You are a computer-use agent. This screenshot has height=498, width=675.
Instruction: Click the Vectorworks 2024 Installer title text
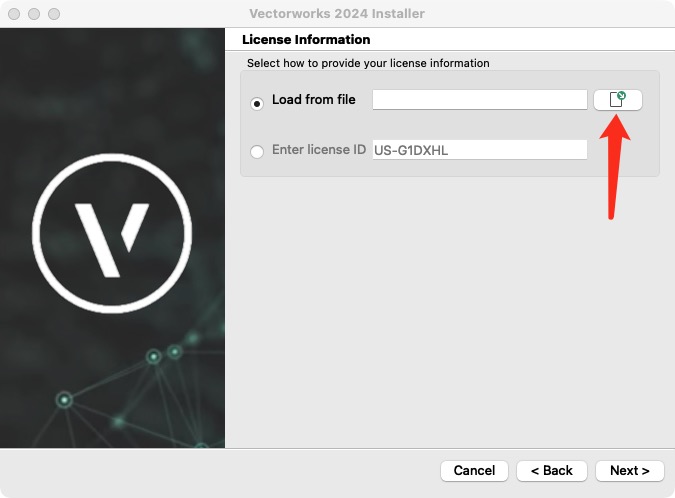click(x=337, y=13)
